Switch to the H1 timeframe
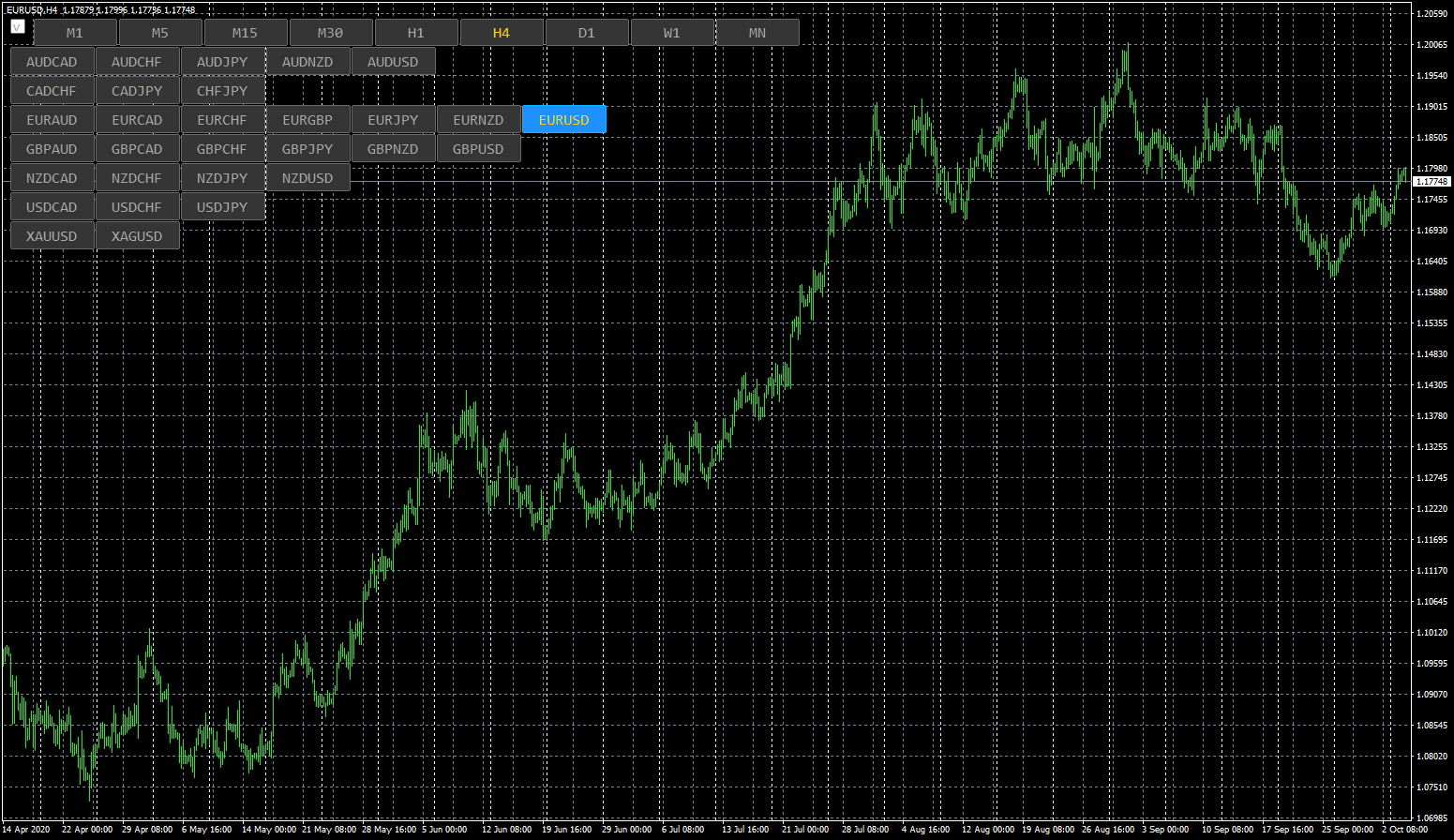Viewport: 1454px width, 840px height. [x=416, y=33]
